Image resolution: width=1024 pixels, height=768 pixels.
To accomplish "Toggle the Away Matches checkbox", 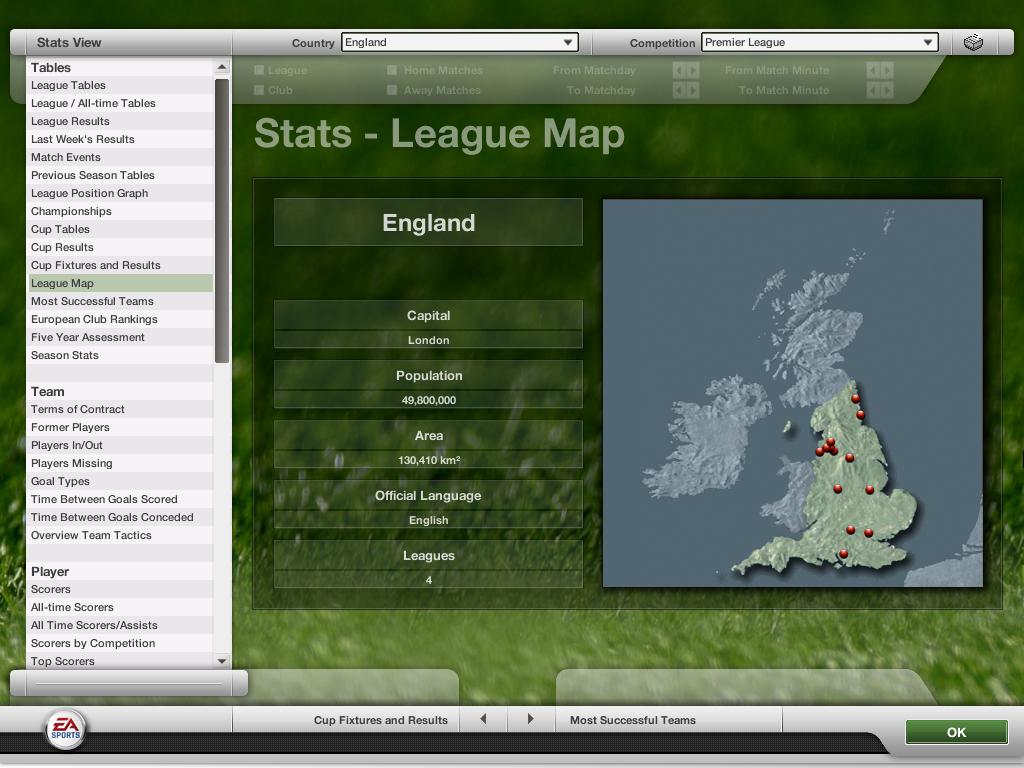I will tap(393, 90).
